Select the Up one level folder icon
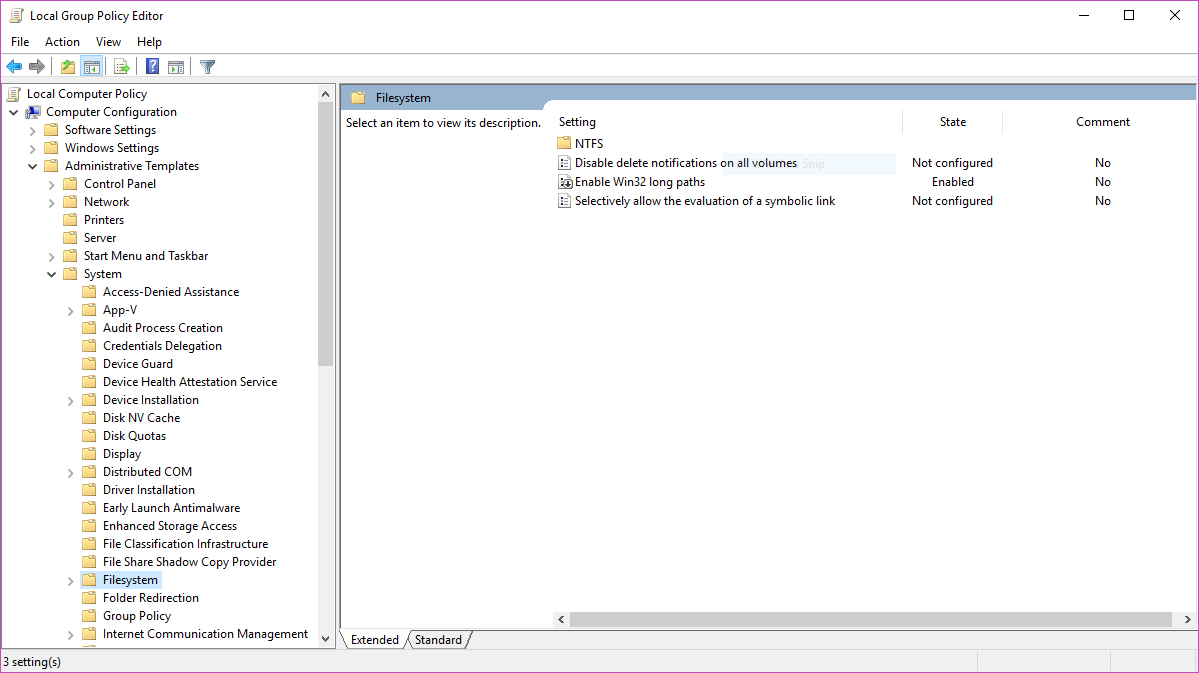The width and height of the screenshot is (1199, 673). click(67, 66)
